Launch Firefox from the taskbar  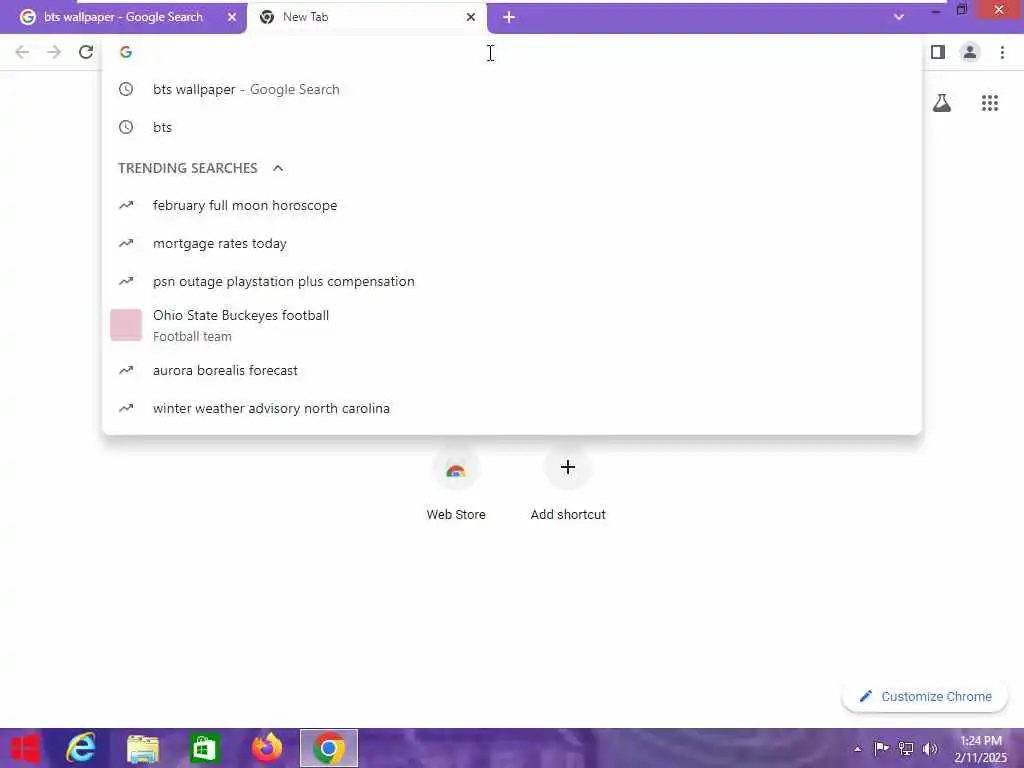click(267, 748)
